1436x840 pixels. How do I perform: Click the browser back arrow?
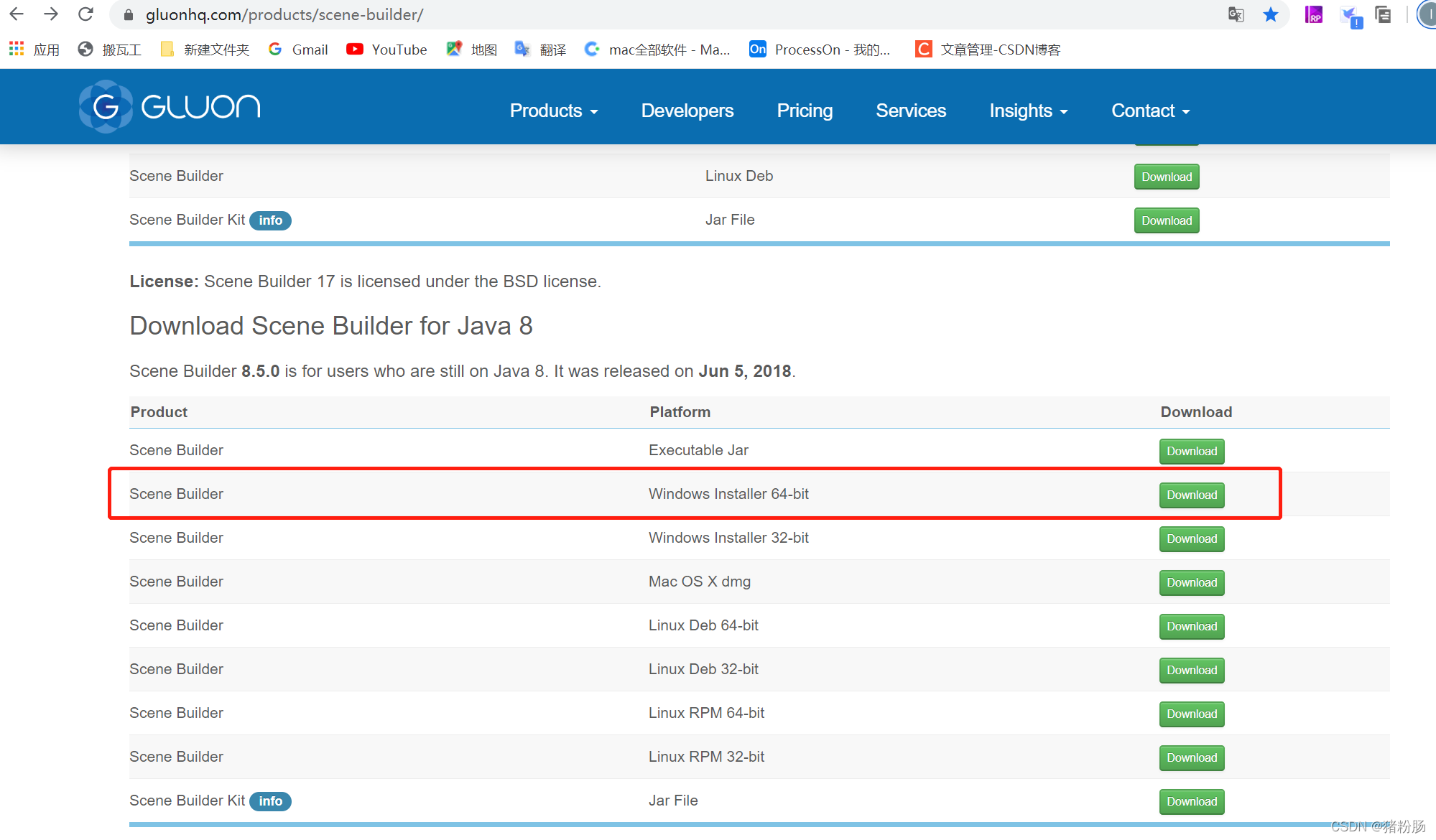coord(17,14)
